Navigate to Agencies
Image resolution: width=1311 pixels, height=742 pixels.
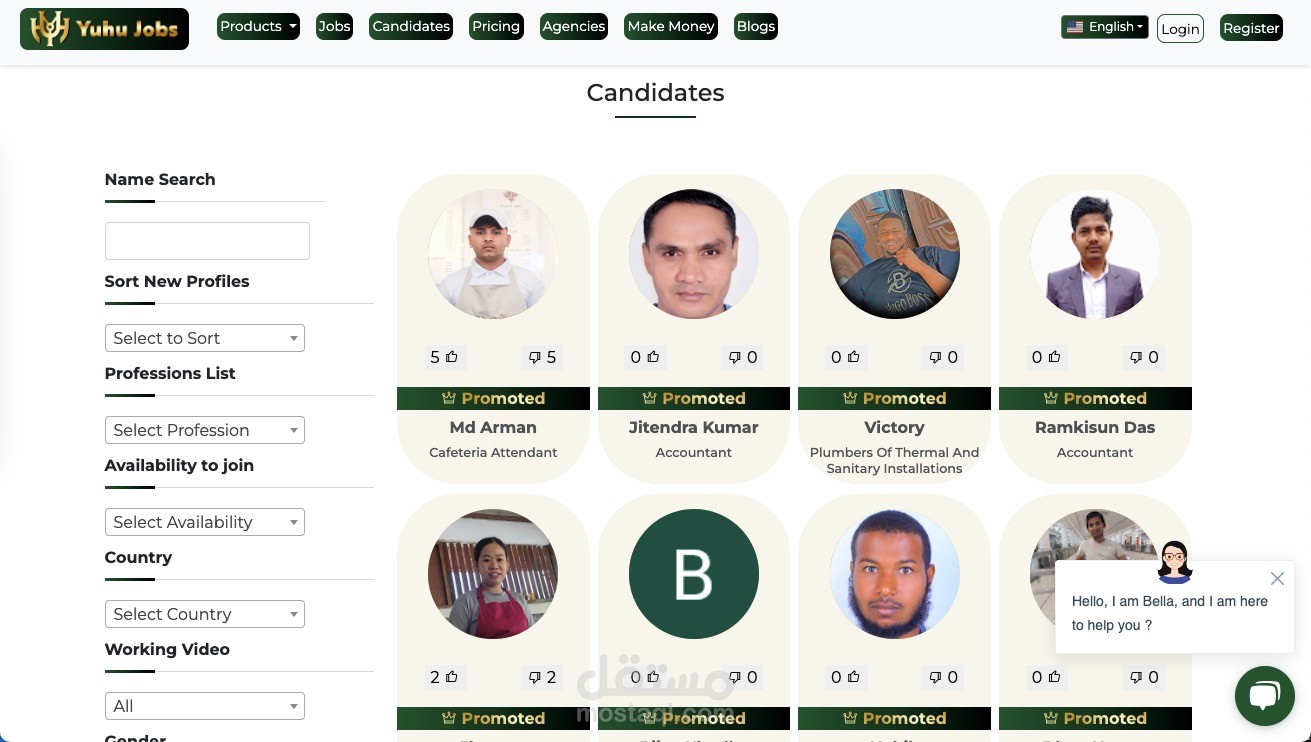574,27
